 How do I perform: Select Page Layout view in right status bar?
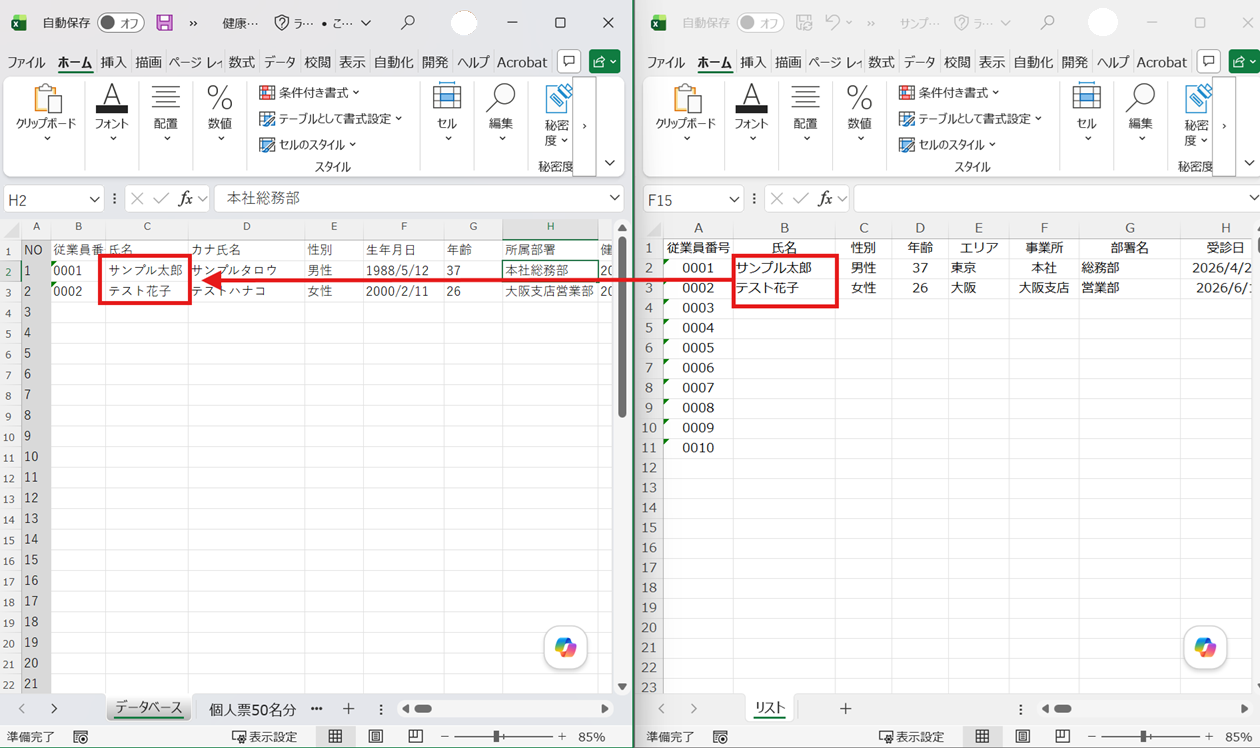(1023, 737)
